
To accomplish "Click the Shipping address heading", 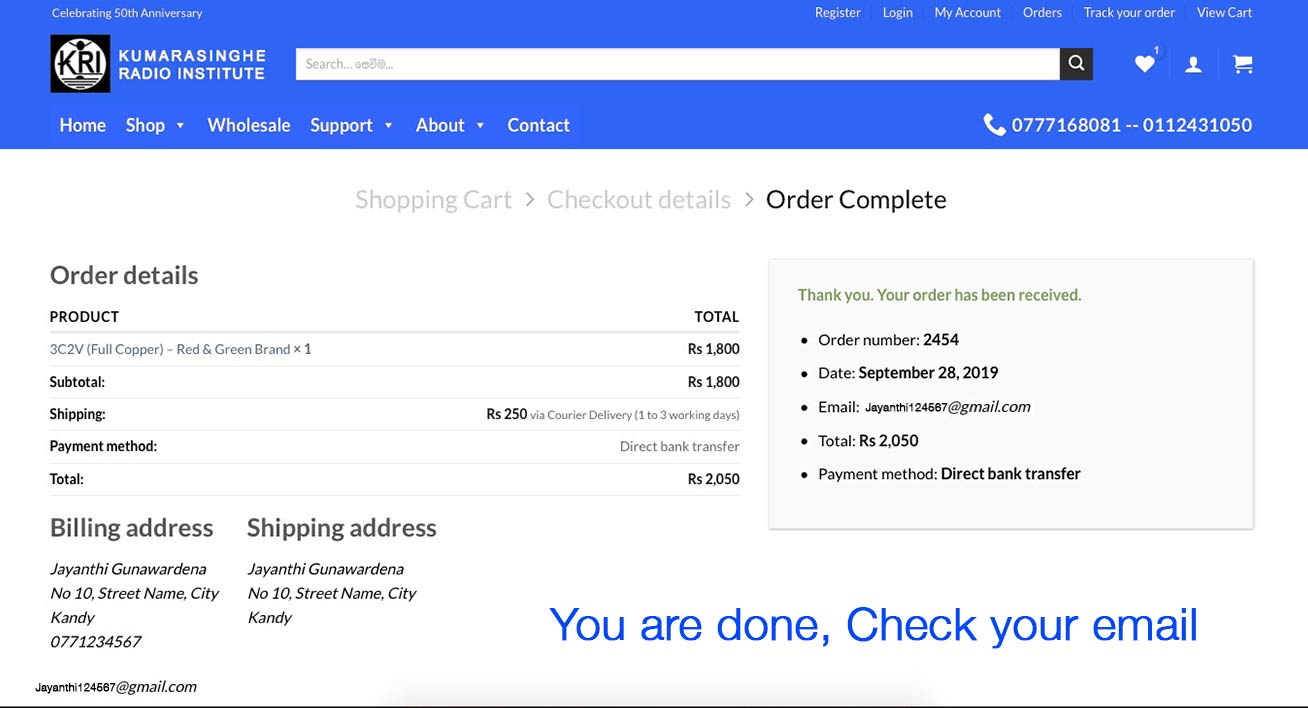I will pyautogui.click(x=342, y=528).
